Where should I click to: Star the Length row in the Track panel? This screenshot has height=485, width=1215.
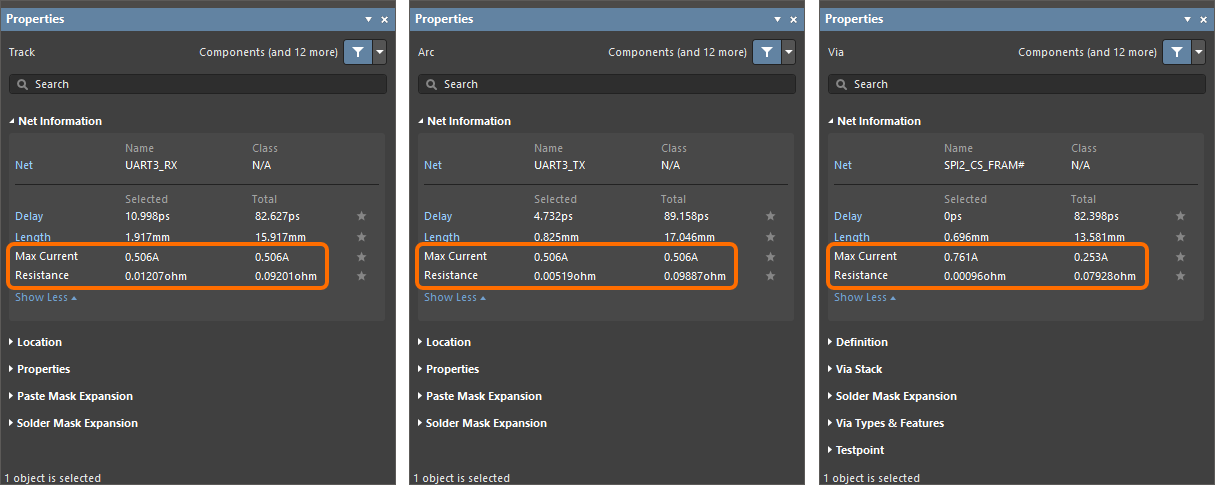pos(361,237)
